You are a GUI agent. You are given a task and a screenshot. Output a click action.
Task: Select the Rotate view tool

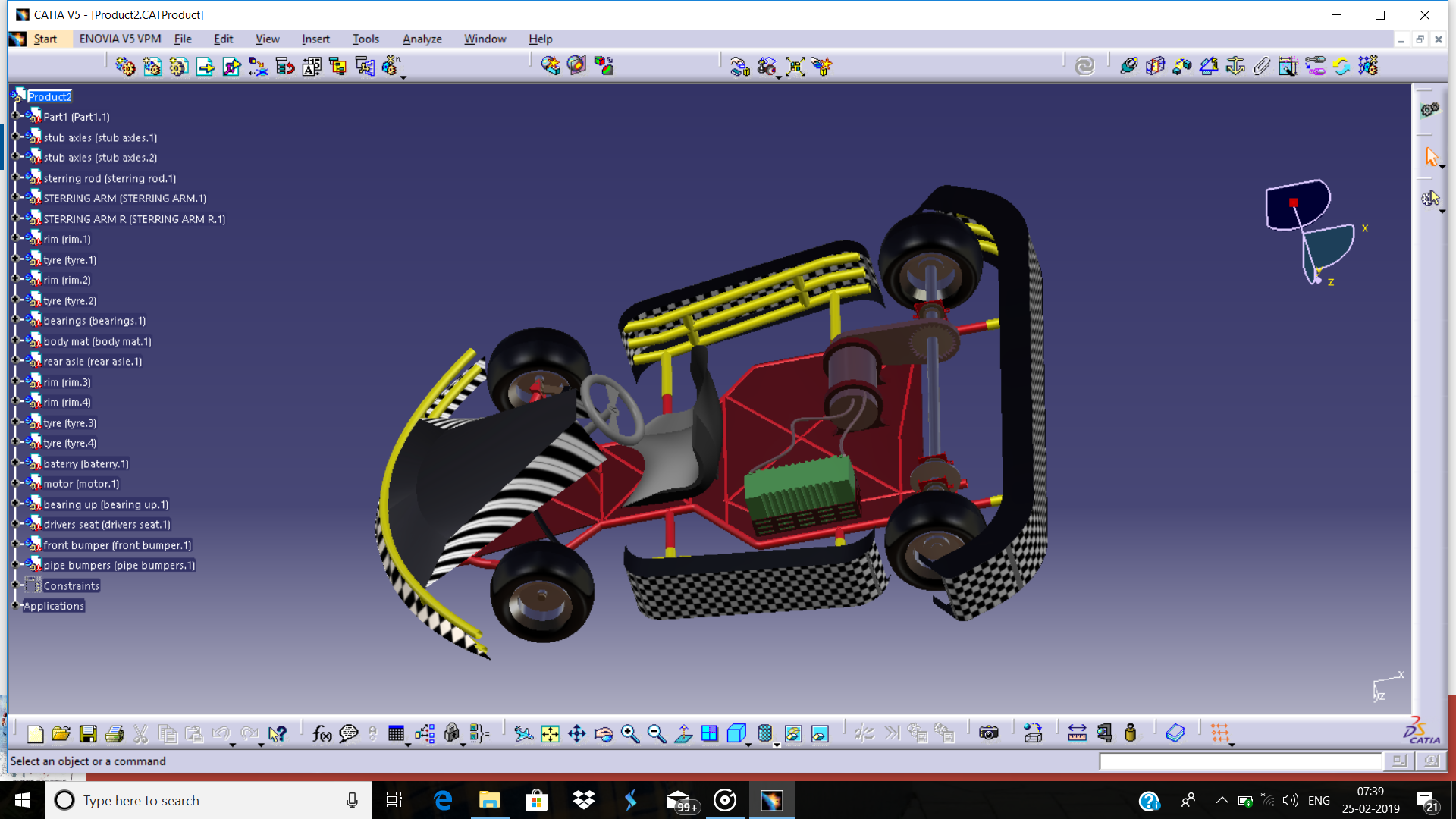point(604,734)
